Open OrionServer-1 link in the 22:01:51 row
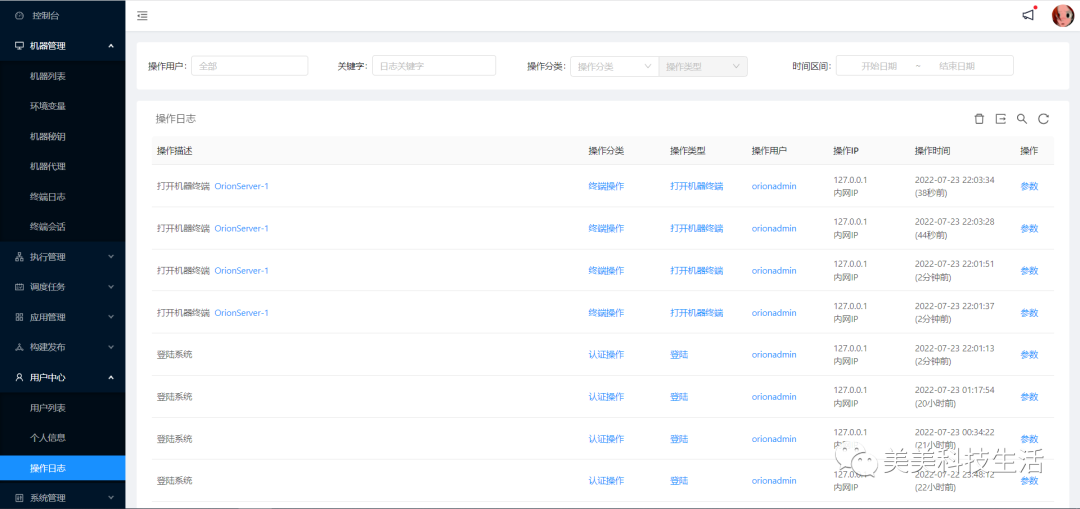 coord(241,271)
